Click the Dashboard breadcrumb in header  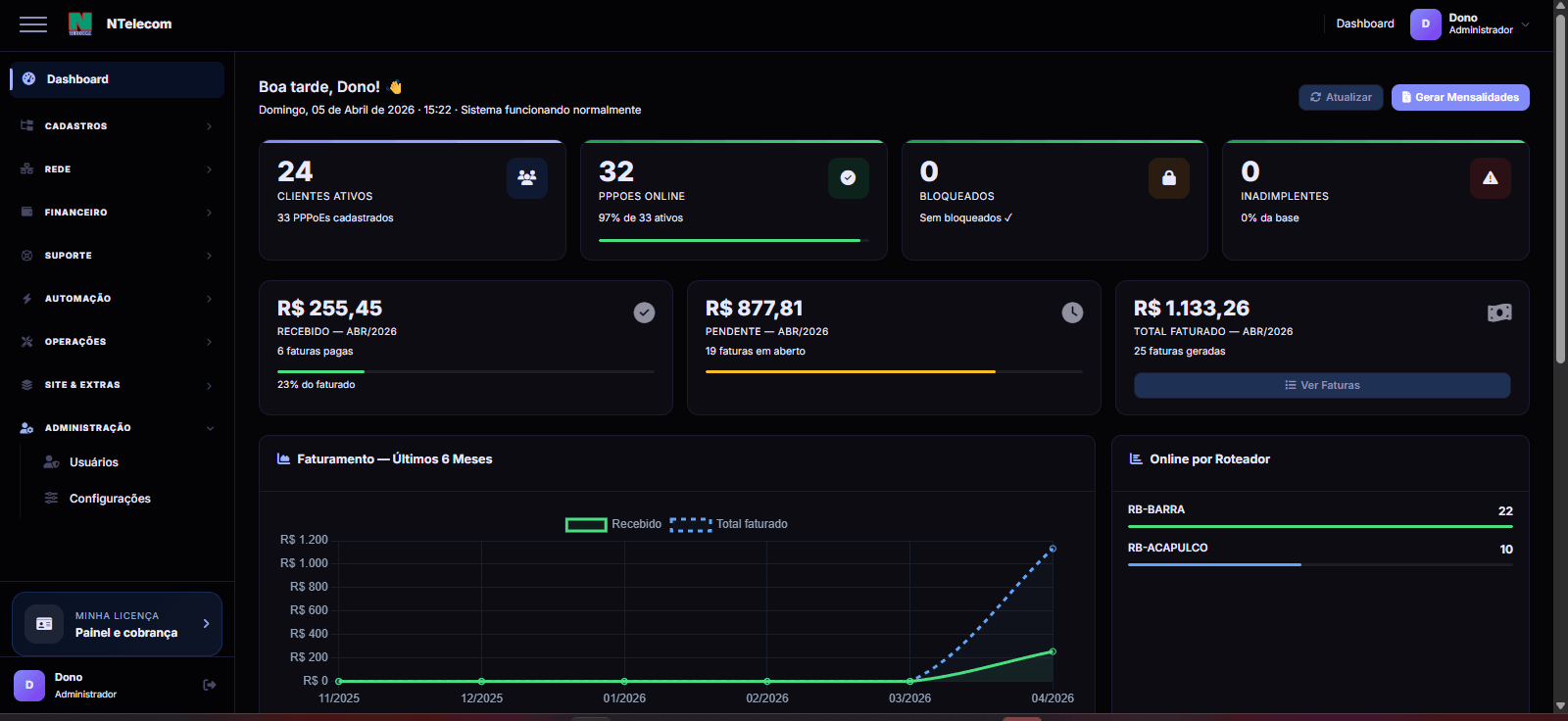(x=1365, y=24)
